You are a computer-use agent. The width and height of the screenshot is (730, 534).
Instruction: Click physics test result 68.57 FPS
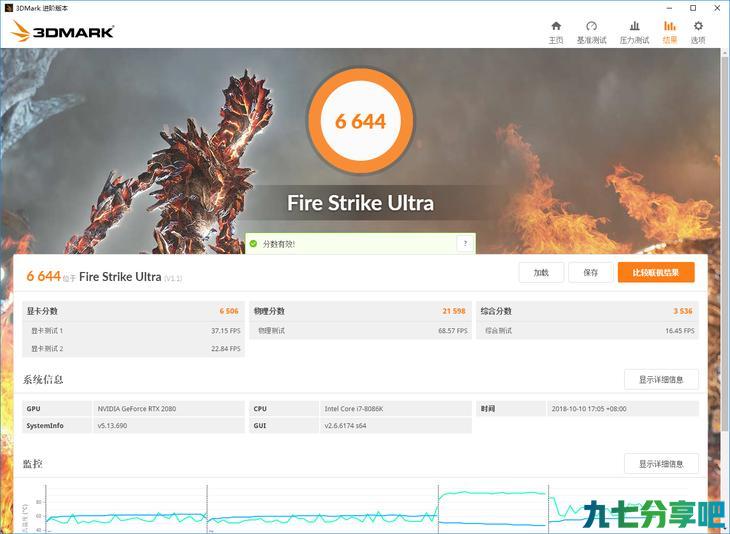click(x=453, y=331)
